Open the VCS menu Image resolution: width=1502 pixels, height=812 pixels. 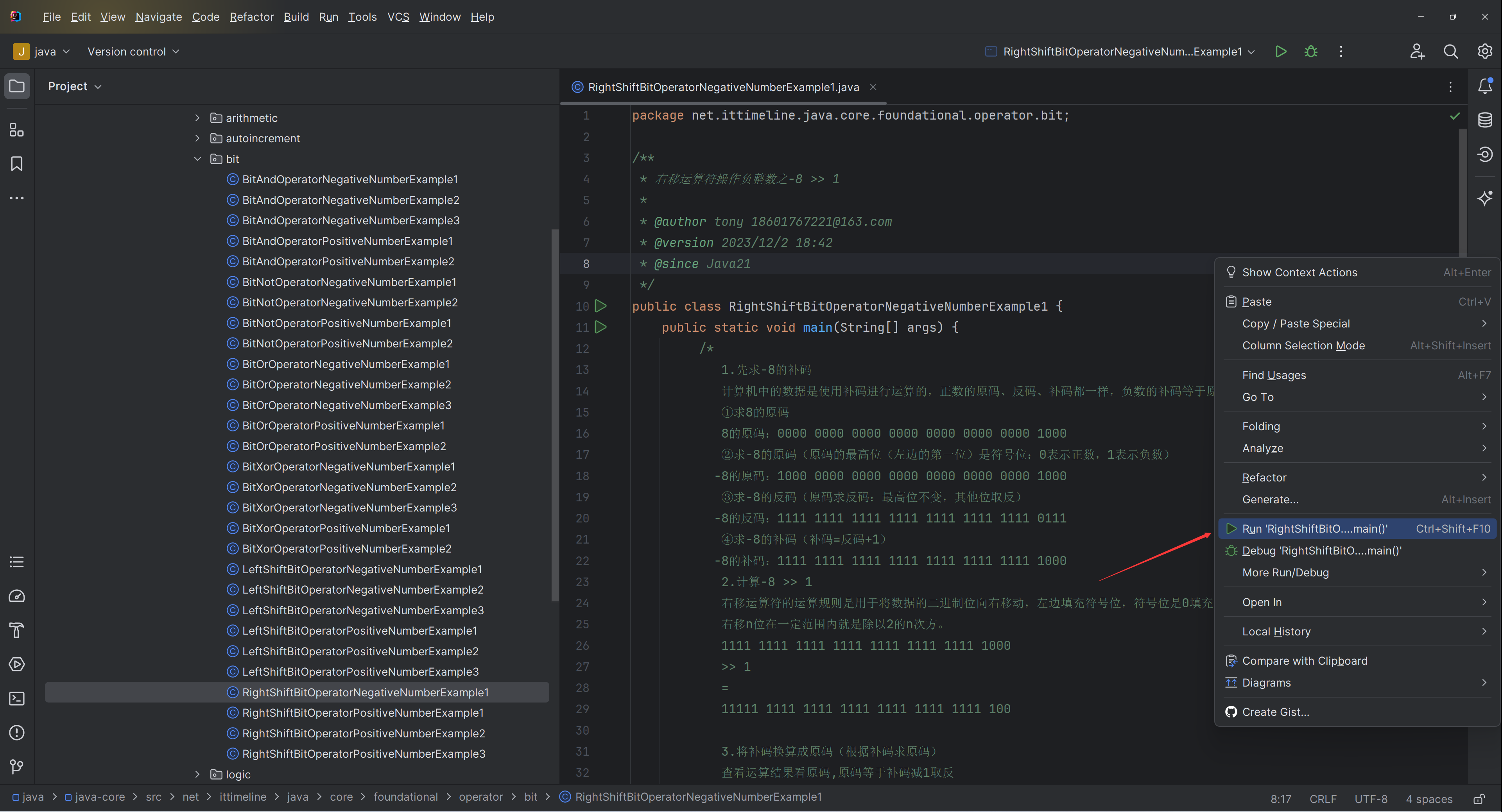click(398, 17)
